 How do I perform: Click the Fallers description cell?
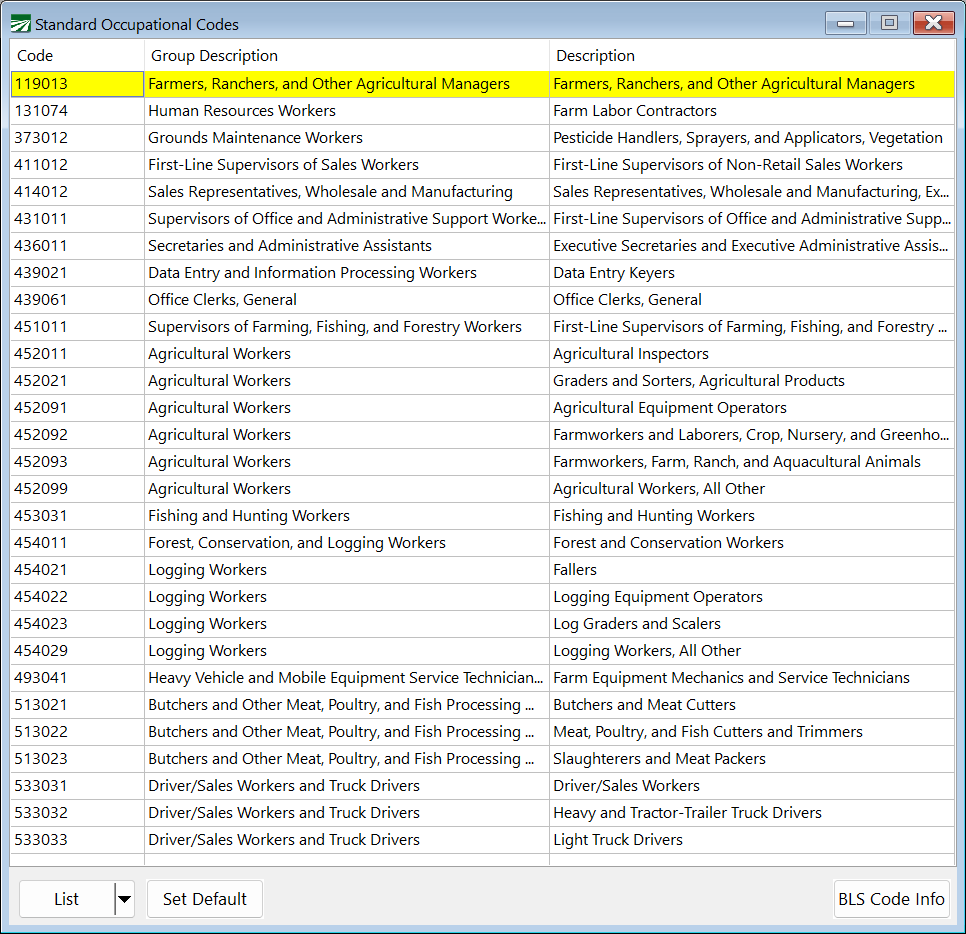point(575,570)
